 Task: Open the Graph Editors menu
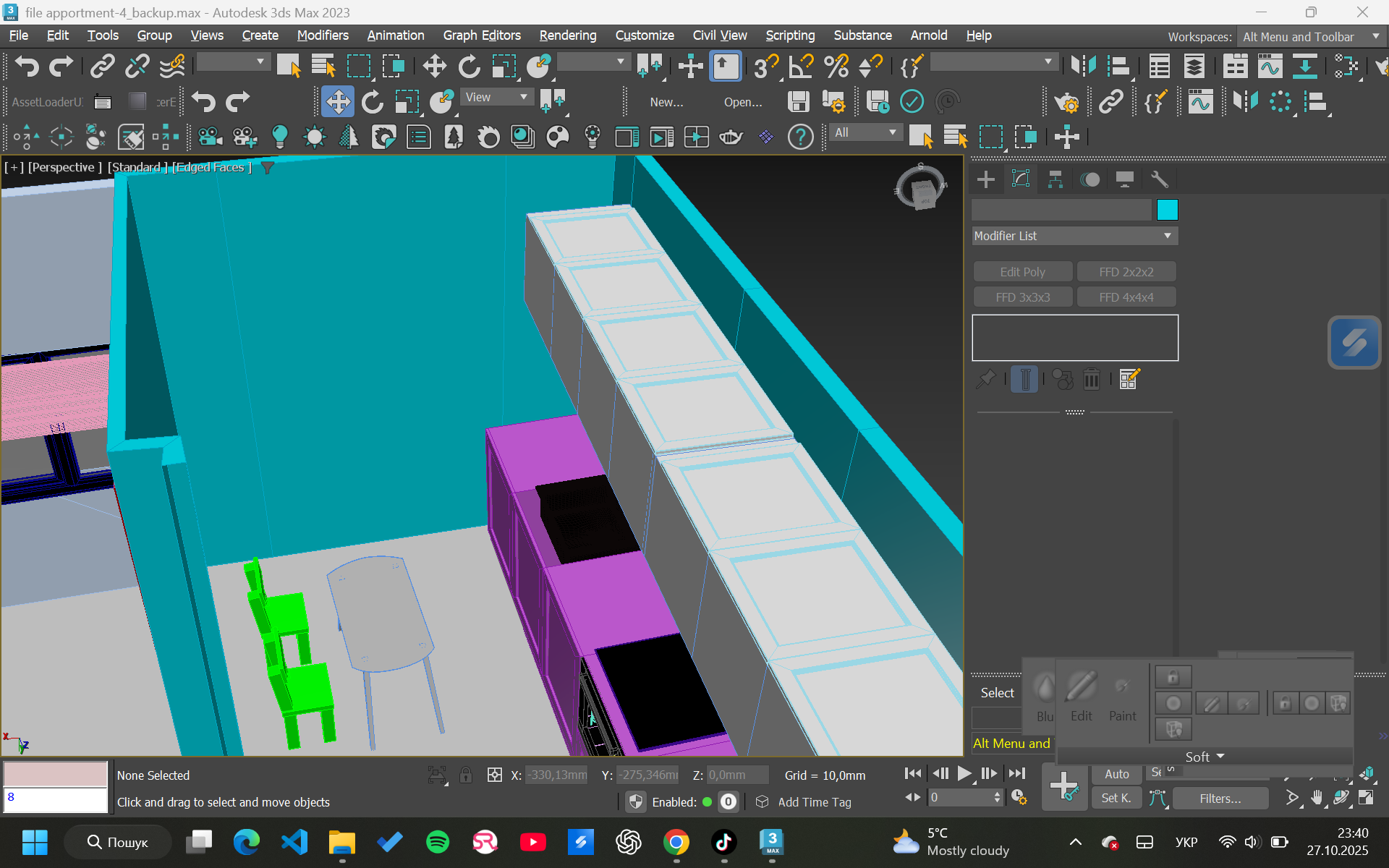[x=482, y=35]
